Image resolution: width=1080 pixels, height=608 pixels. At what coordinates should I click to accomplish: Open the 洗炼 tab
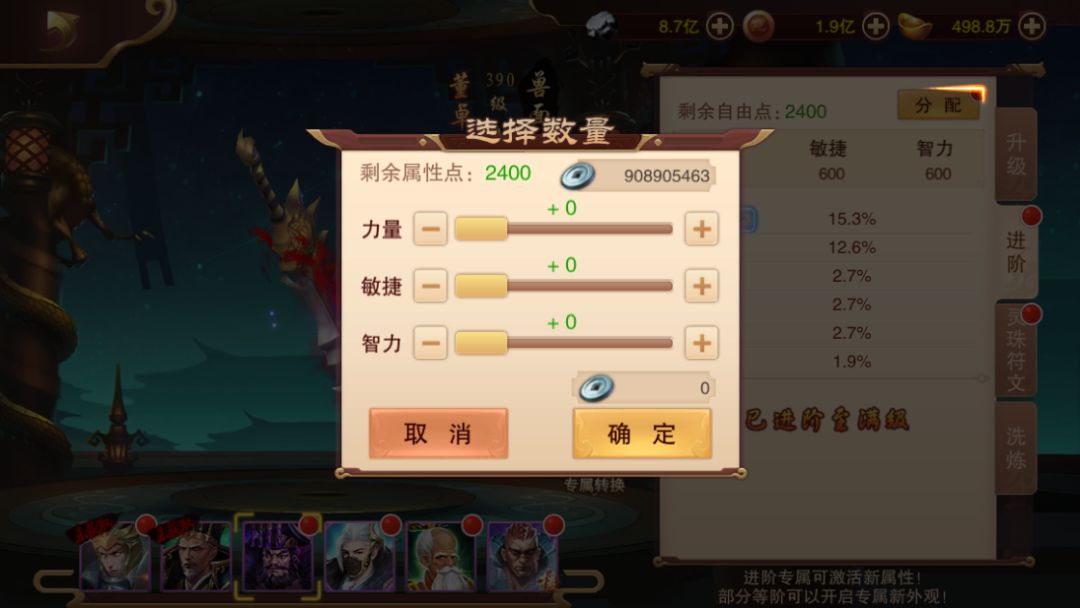click(1016, 448)
